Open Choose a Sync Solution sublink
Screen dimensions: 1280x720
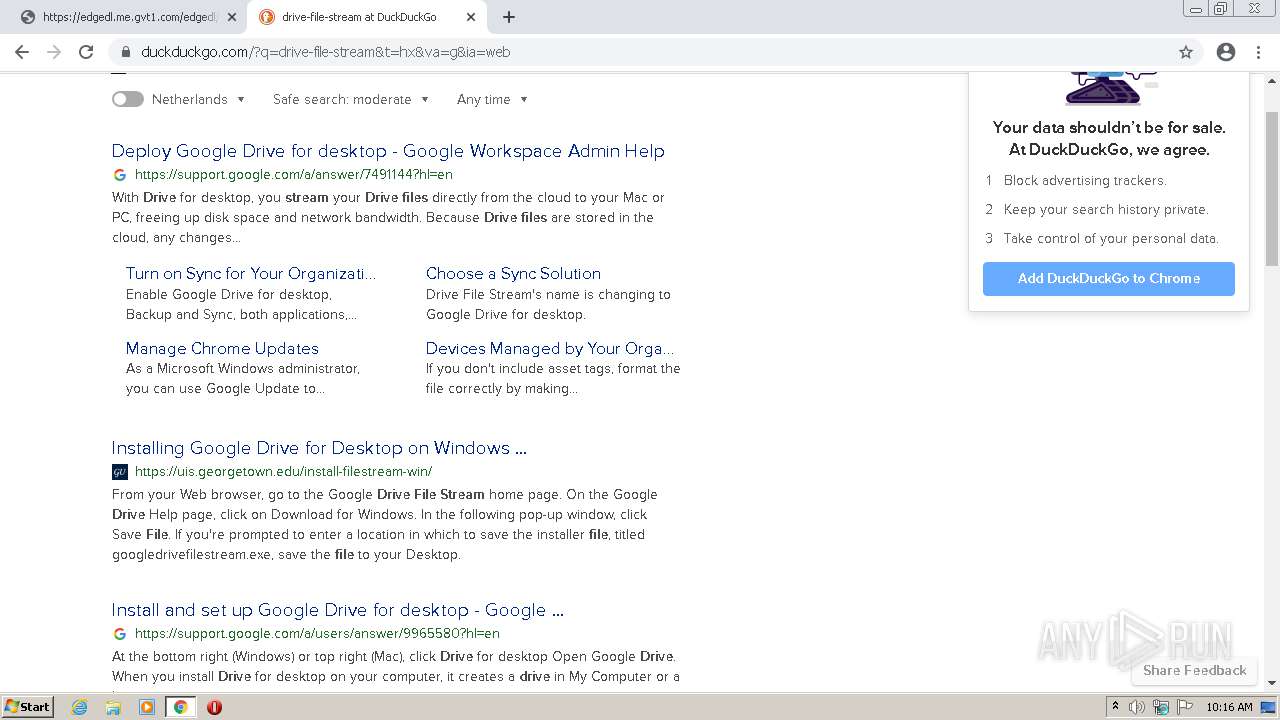click(513, 273)
